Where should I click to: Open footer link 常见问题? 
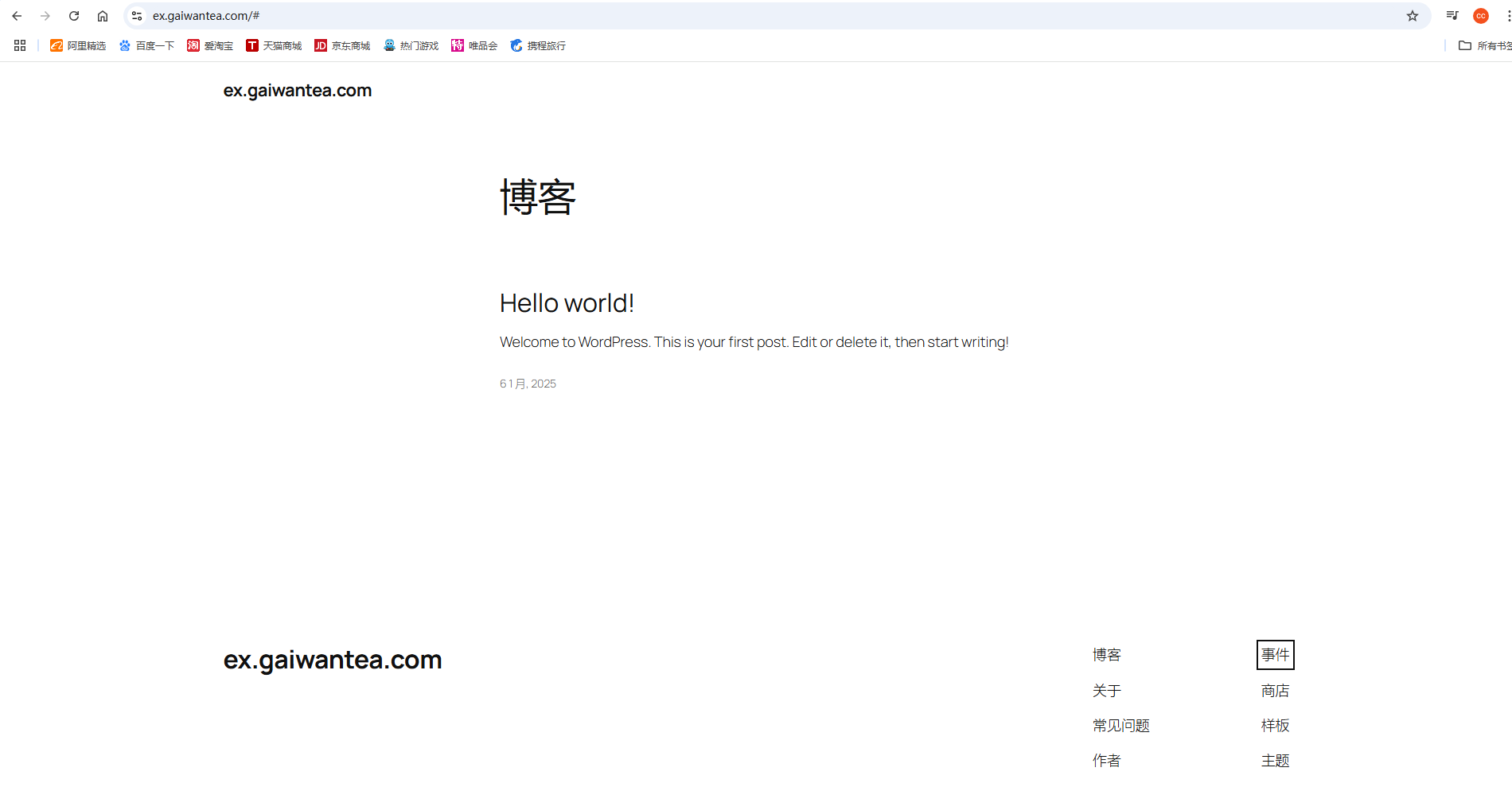[x=1121, y=726]
